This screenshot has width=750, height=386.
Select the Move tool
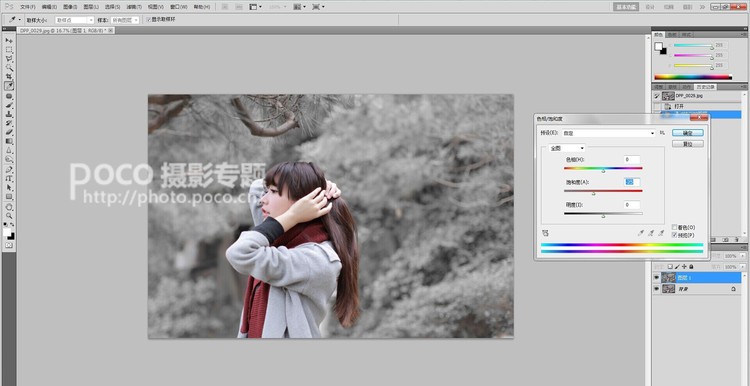(9, 41)
